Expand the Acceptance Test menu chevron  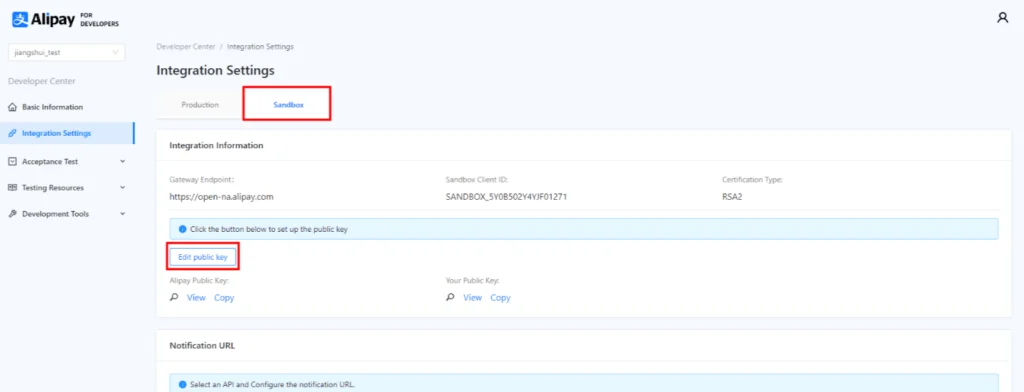coord(123,161)
